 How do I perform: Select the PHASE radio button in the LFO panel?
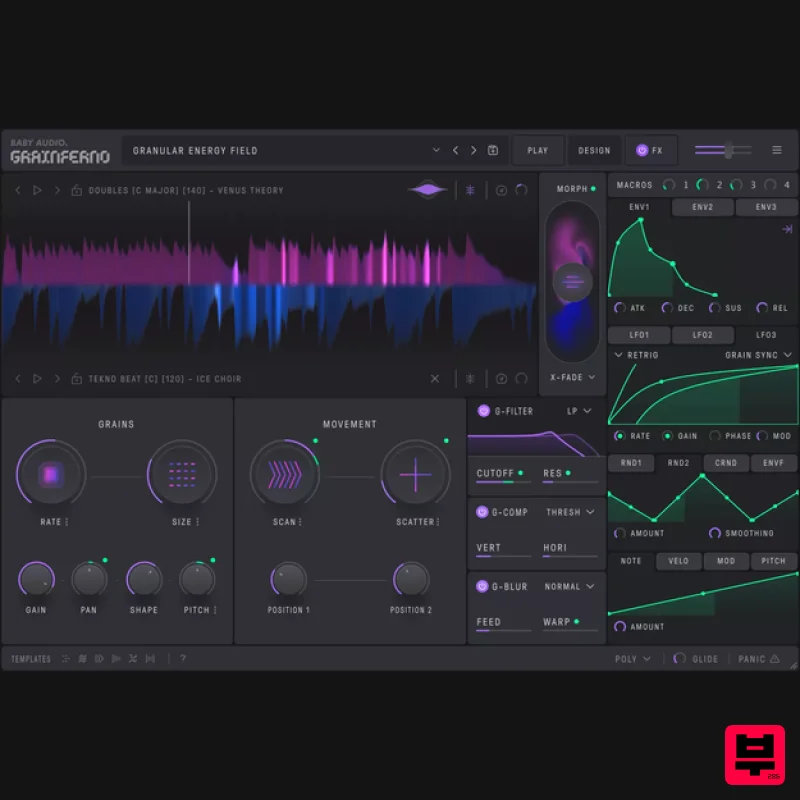coord(717,436)
